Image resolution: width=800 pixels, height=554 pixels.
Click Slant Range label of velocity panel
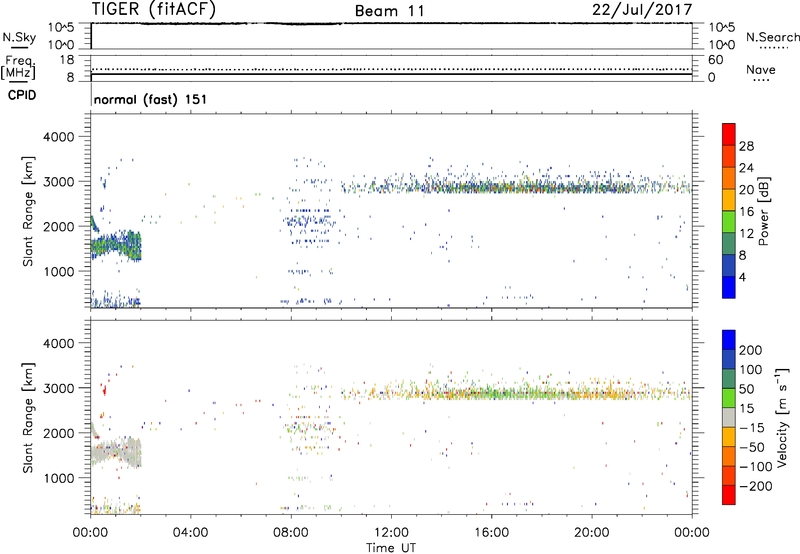click(x=28, y=418)
